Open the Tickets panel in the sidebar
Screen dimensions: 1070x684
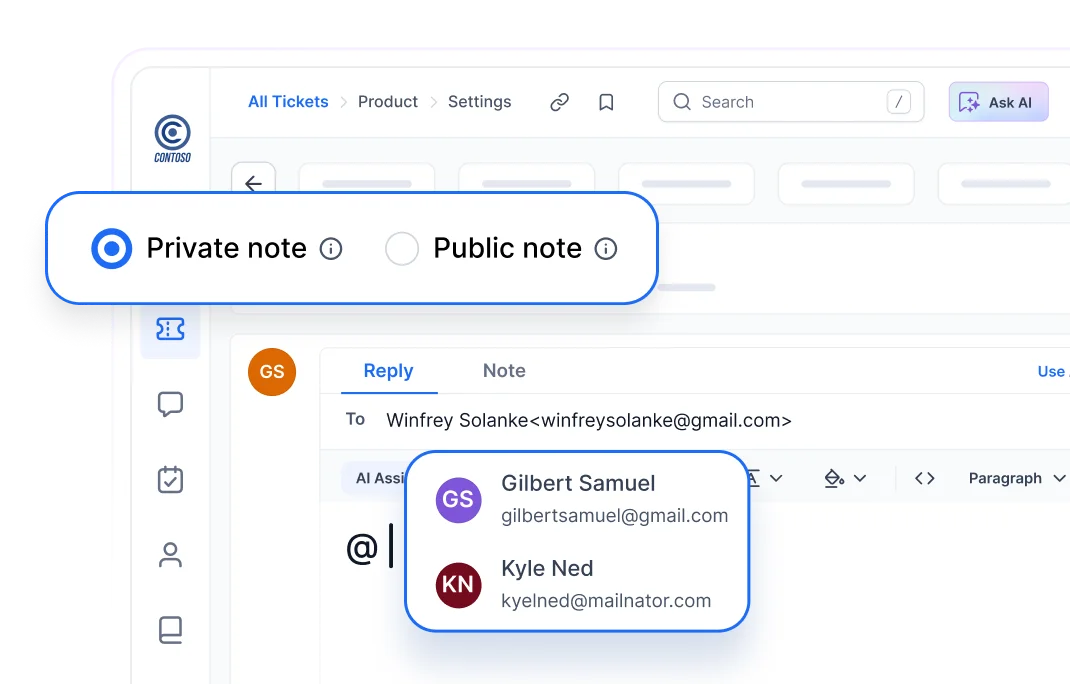[170, 328]
